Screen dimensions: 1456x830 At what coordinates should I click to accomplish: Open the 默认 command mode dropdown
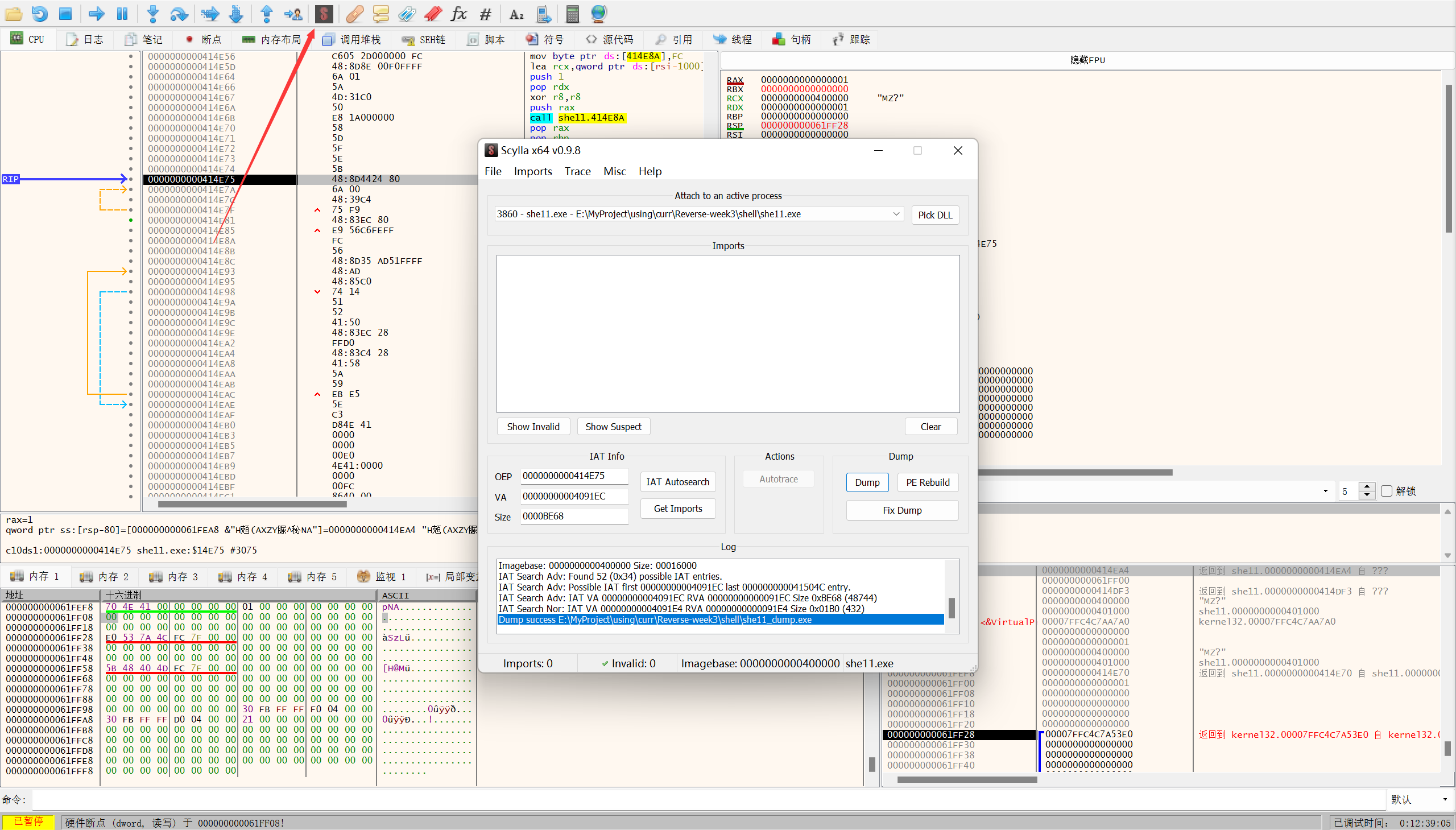[x=1419, y=799]
